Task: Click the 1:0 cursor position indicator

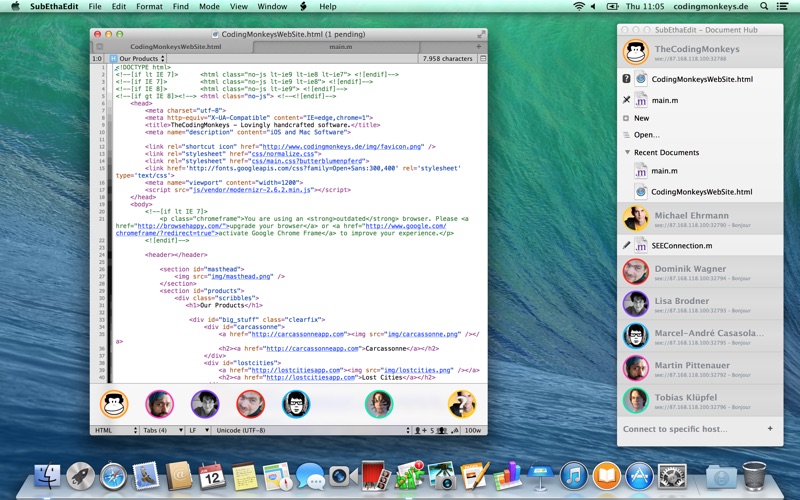Action: [97, 58]
